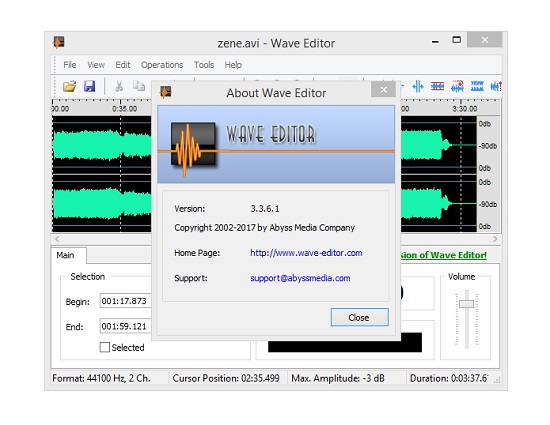Click the Wave Editor logo banner in About dialog
Viewport: 550px width, 425px height.
pos(276,144)
